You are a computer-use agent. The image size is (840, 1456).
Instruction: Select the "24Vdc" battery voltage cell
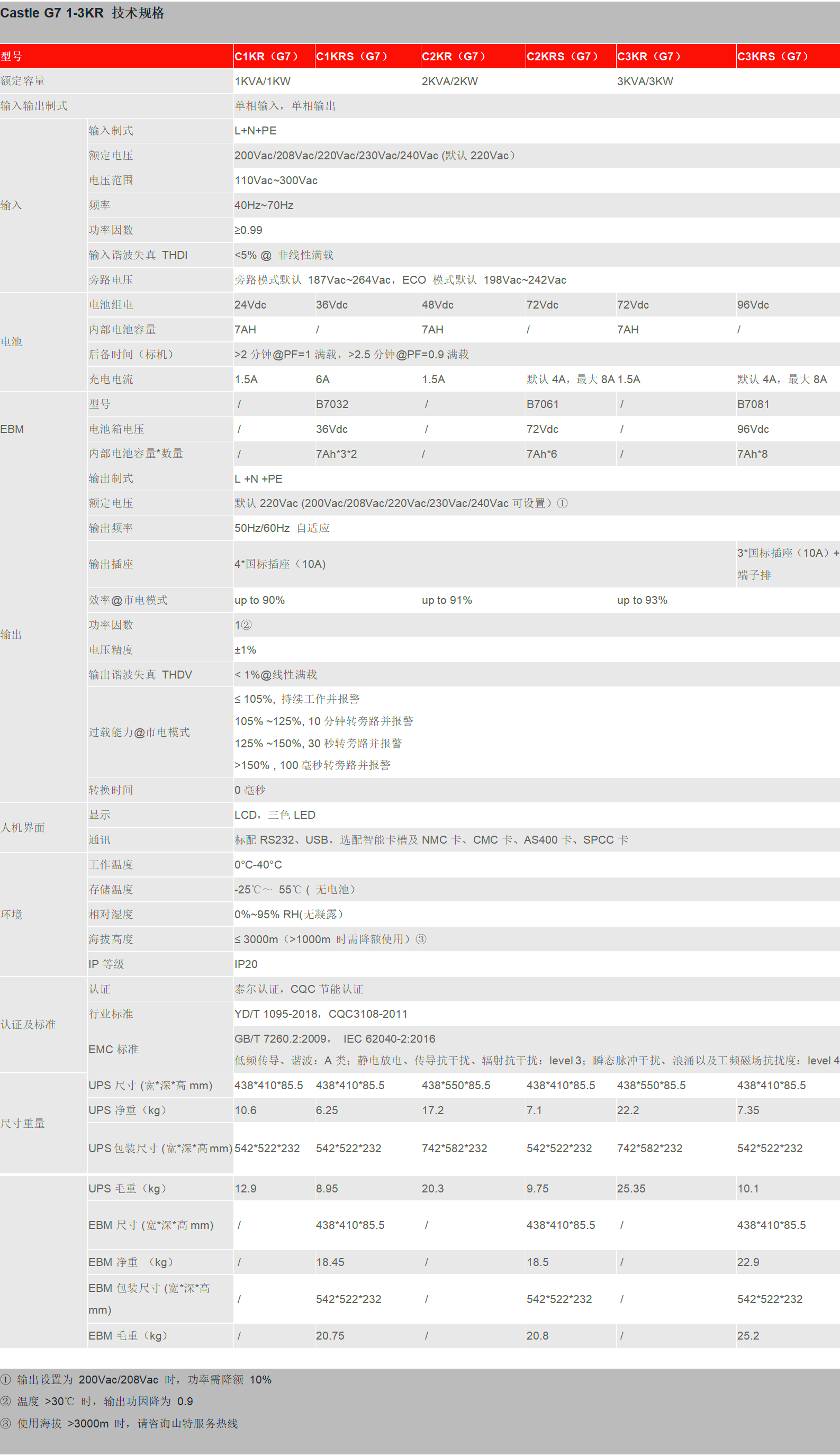250,304
